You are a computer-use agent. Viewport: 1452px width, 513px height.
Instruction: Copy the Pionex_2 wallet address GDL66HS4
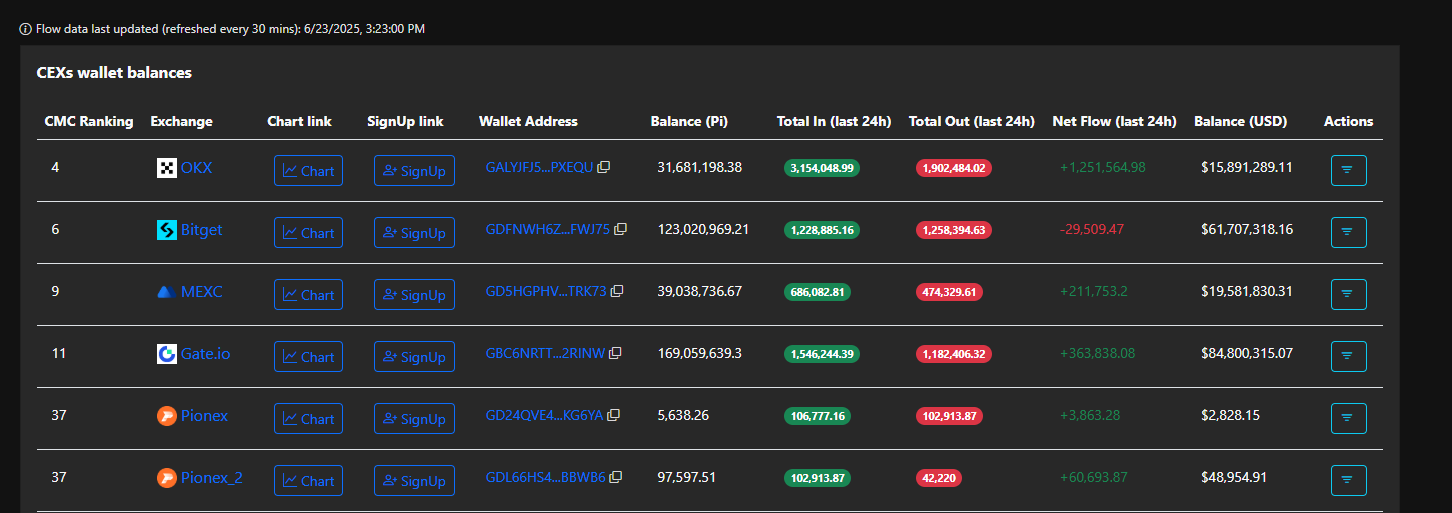click(616, 477)
